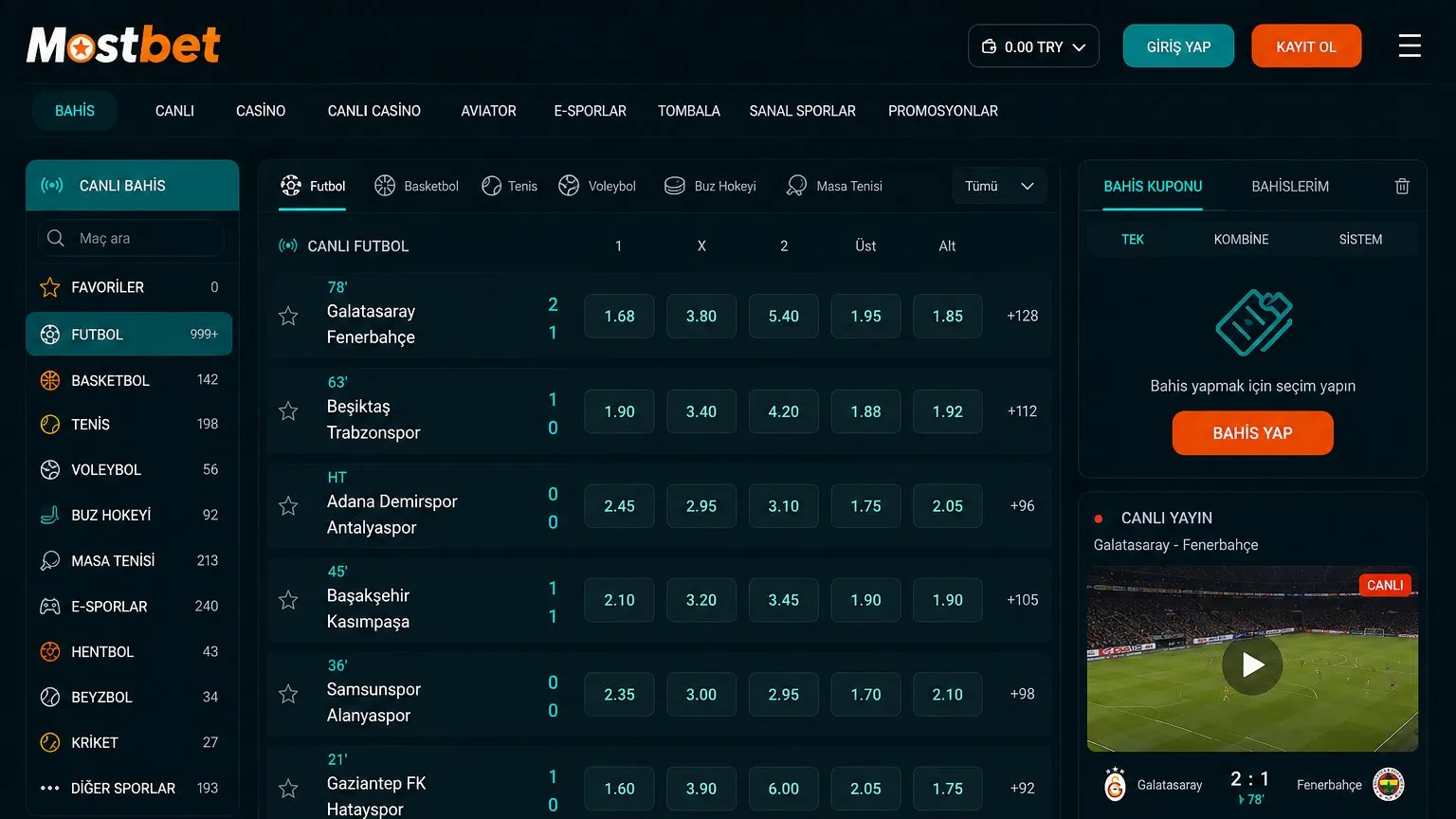Image resolution: width=1456 pixels, height=819 pixels.
Task: Go to AVIATOR in the top menu
Action: tap(488, 111)
